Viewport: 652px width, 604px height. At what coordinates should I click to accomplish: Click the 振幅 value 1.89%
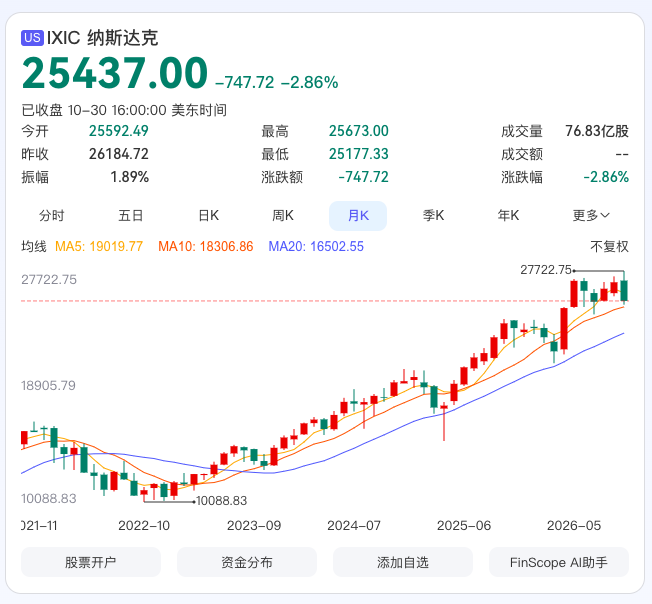(x=129, y=177)
